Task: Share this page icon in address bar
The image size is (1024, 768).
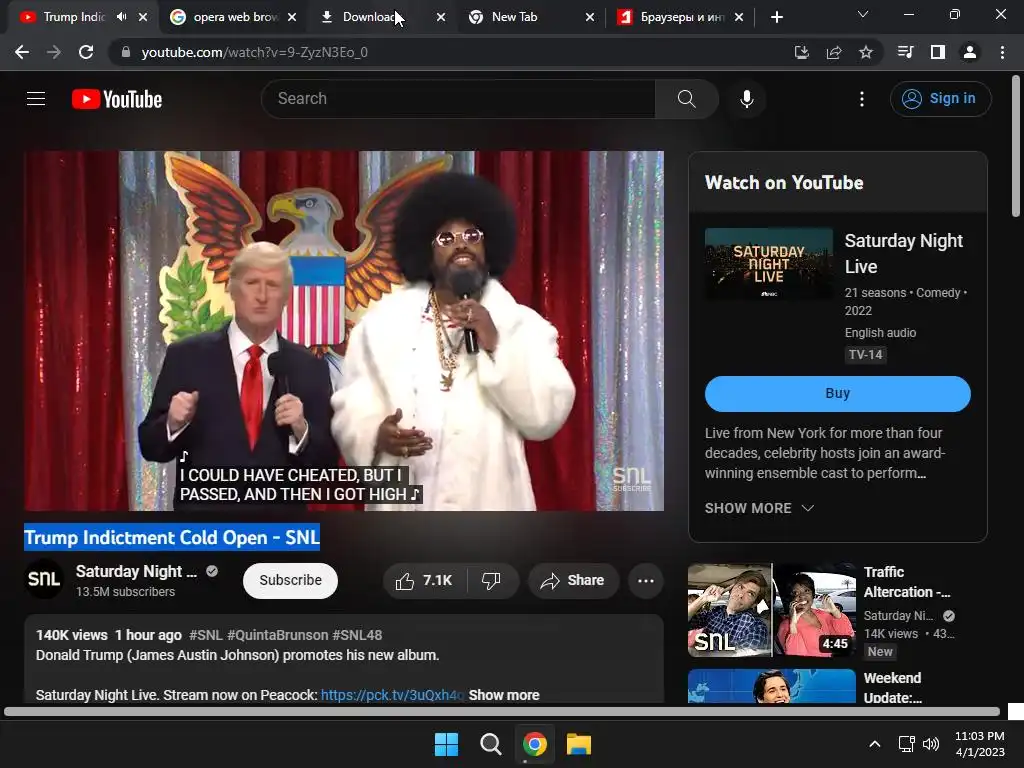Action: [834, 52]
